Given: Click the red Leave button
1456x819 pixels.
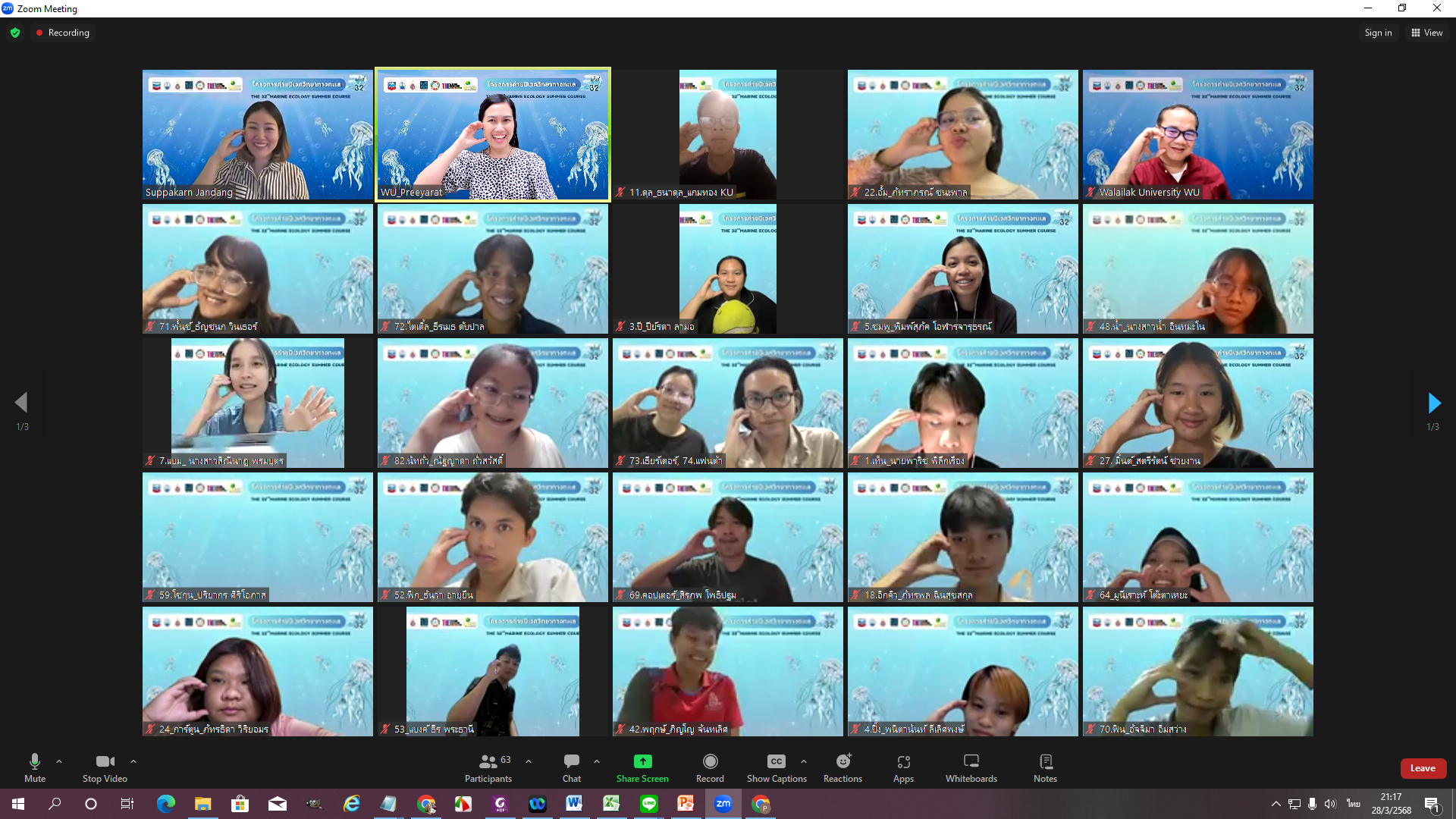Looking at the screenshot, I should pyautogui.click(x=1423, y=768).
